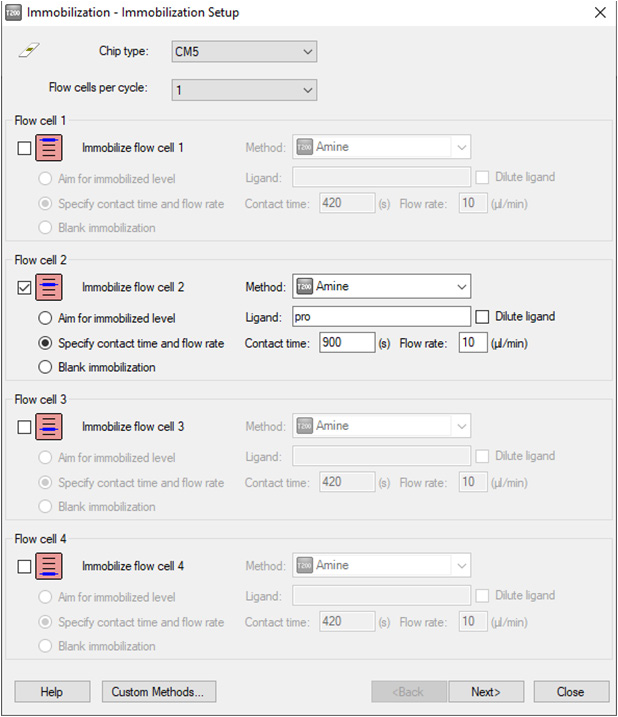The image size is (618, 717).
Task: Choose Blank immobilization for flow cell 2
Action: [x=45, y=367]
